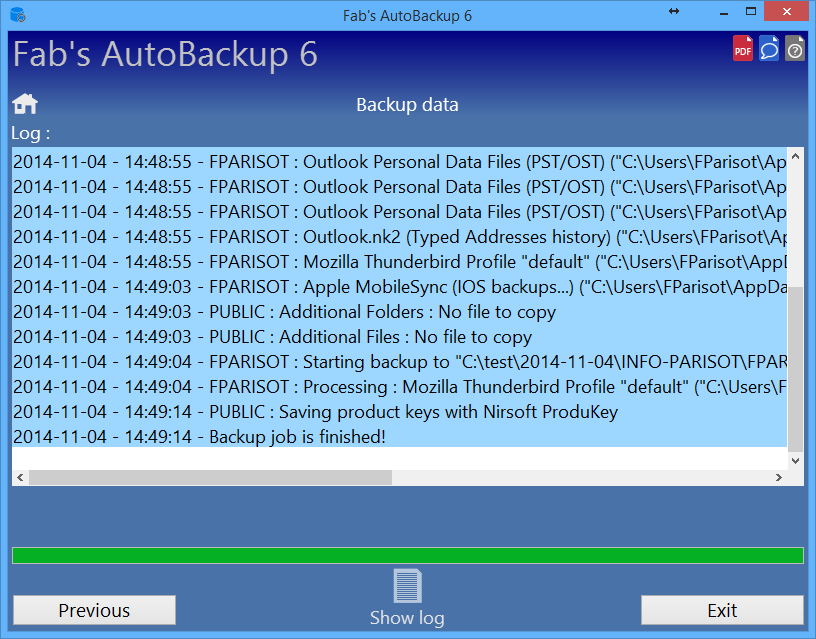
Task: Click the log scroll down arrow
Action: 795,461
